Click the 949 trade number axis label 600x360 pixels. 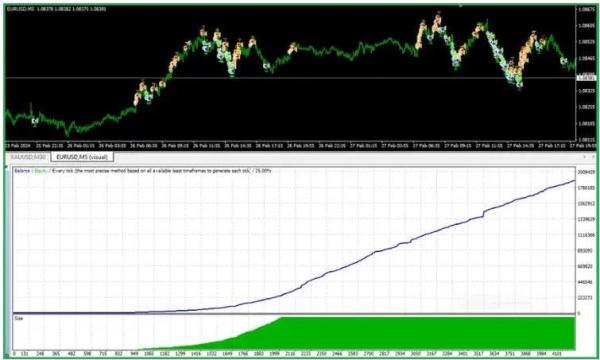pos(134,354)
